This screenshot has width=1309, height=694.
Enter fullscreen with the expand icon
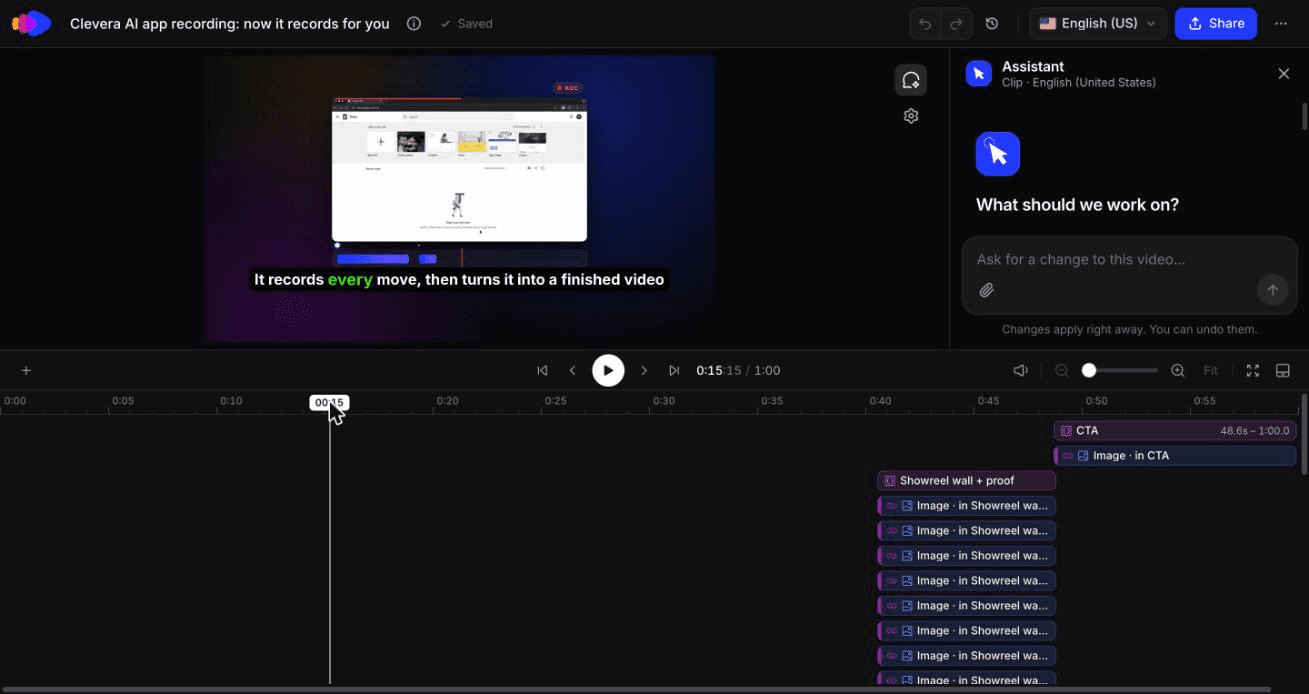coord(1253,370)
